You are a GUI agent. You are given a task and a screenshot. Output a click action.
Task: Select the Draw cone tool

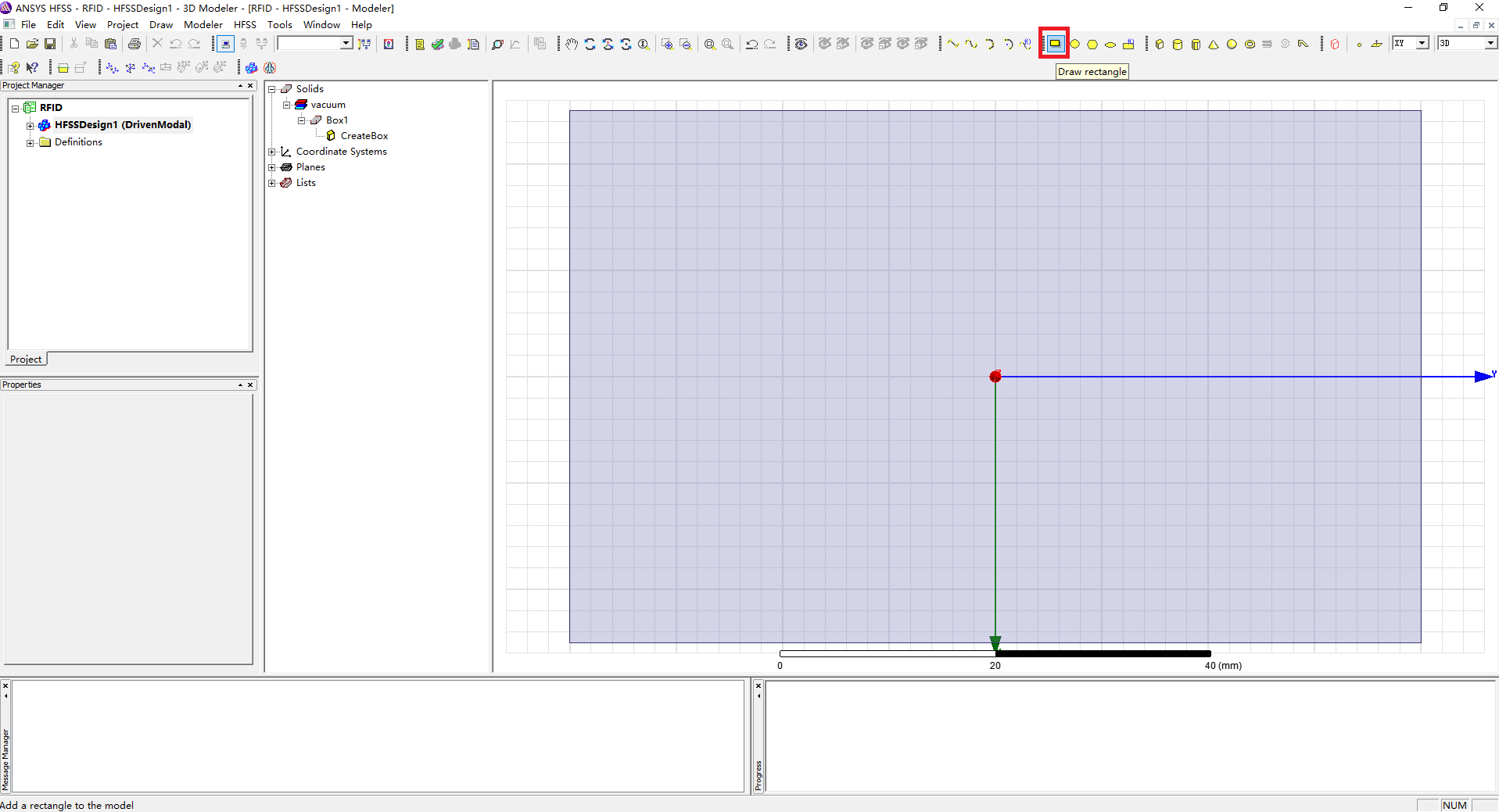[1214, 45]
